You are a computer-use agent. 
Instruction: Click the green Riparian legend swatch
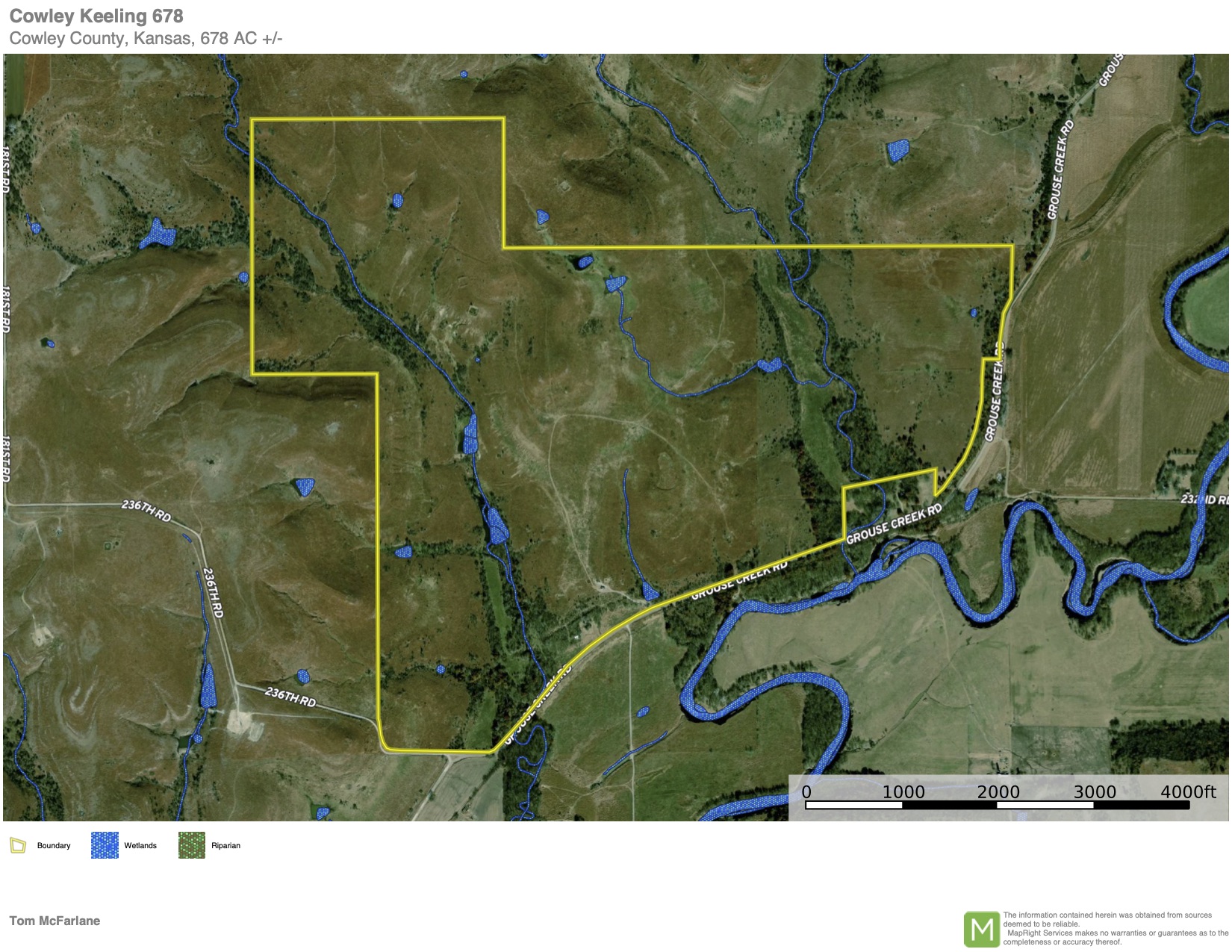click(x=191, y=845)
